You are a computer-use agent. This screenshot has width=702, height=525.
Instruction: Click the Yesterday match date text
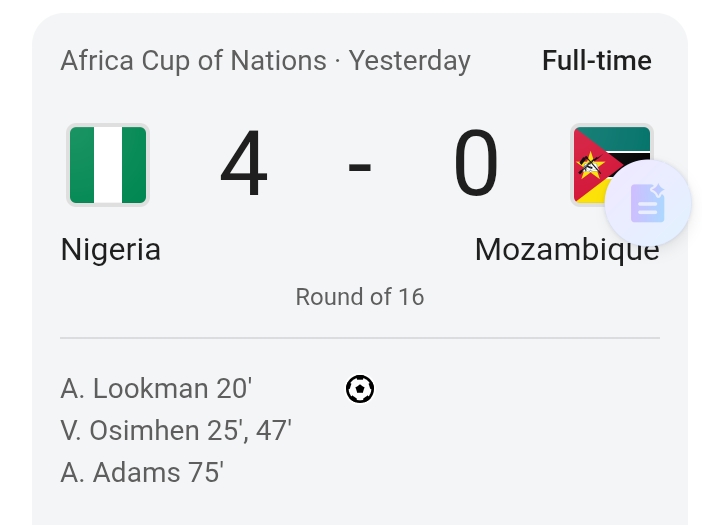[409, 61]
